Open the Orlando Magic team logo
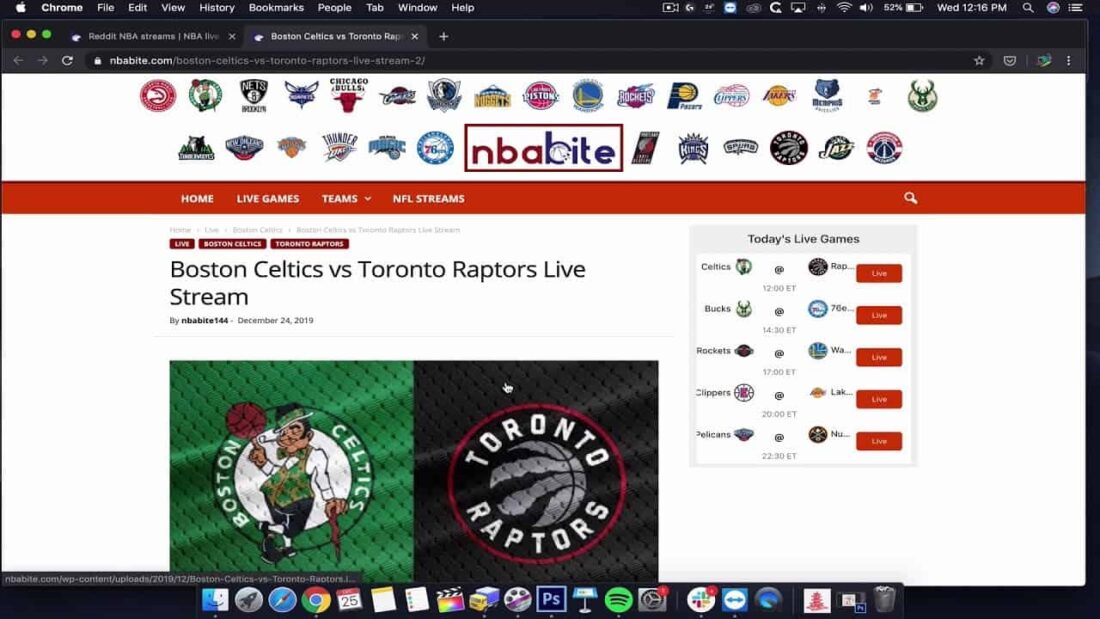The height and width of the screenshot is (619, 1100). [x=387, y=147]
